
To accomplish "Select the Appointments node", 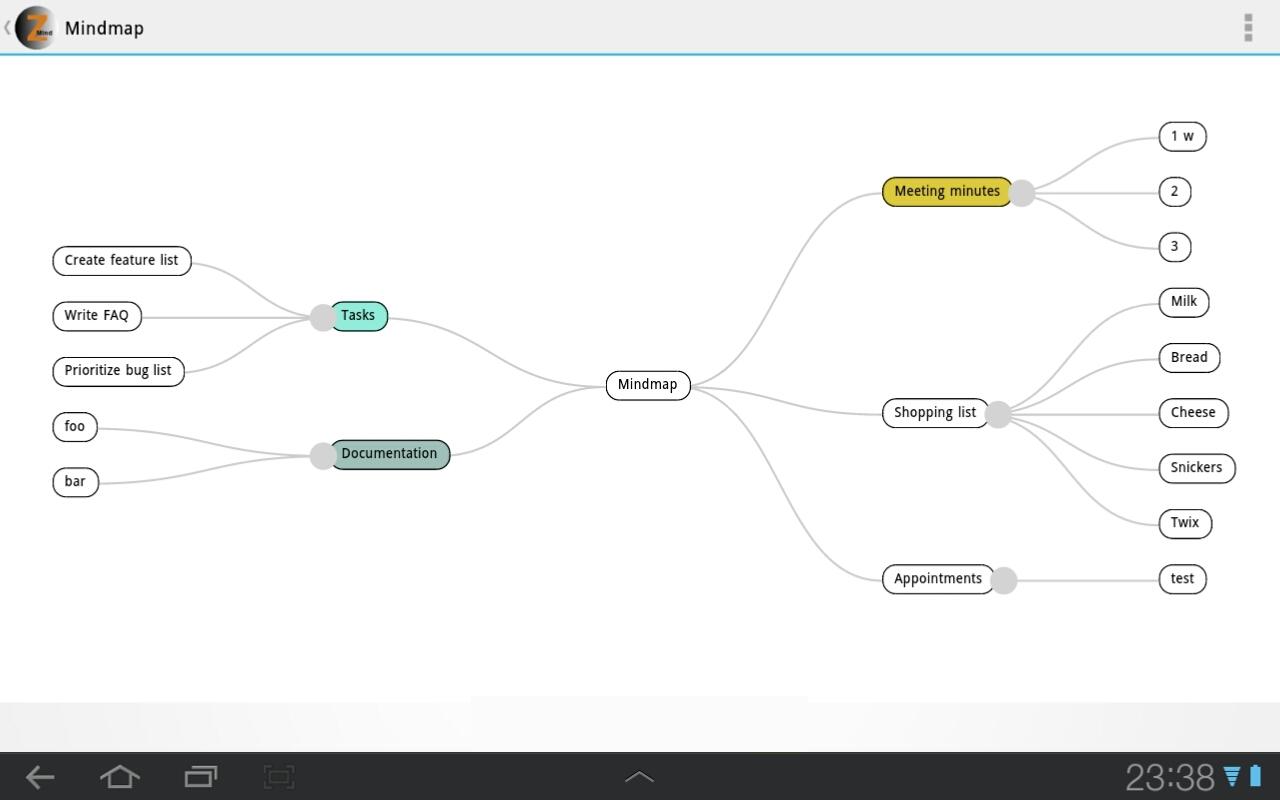I will point(938,579).
